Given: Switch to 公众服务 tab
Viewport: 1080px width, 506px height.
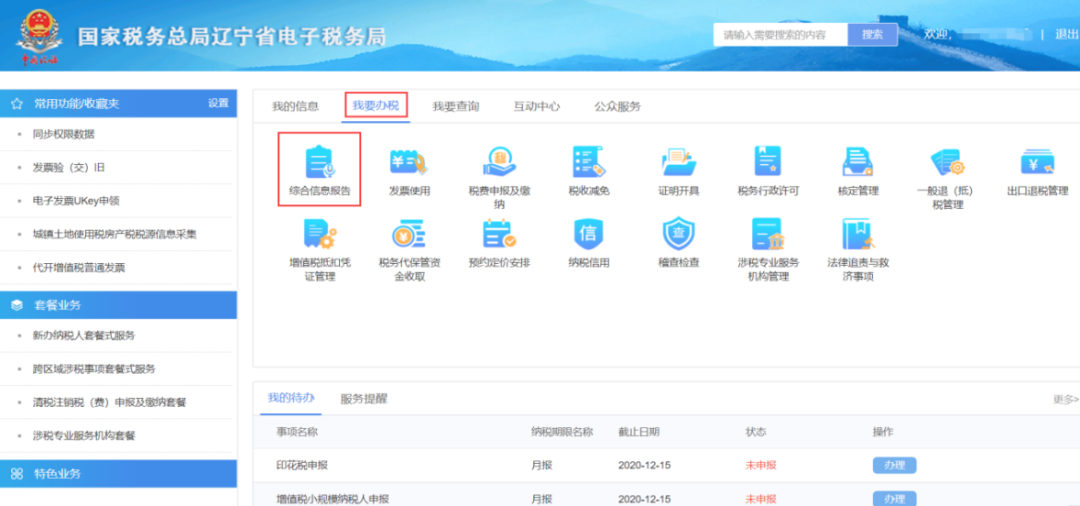Looking at the screenshot, I should click(x=617, y=106).
